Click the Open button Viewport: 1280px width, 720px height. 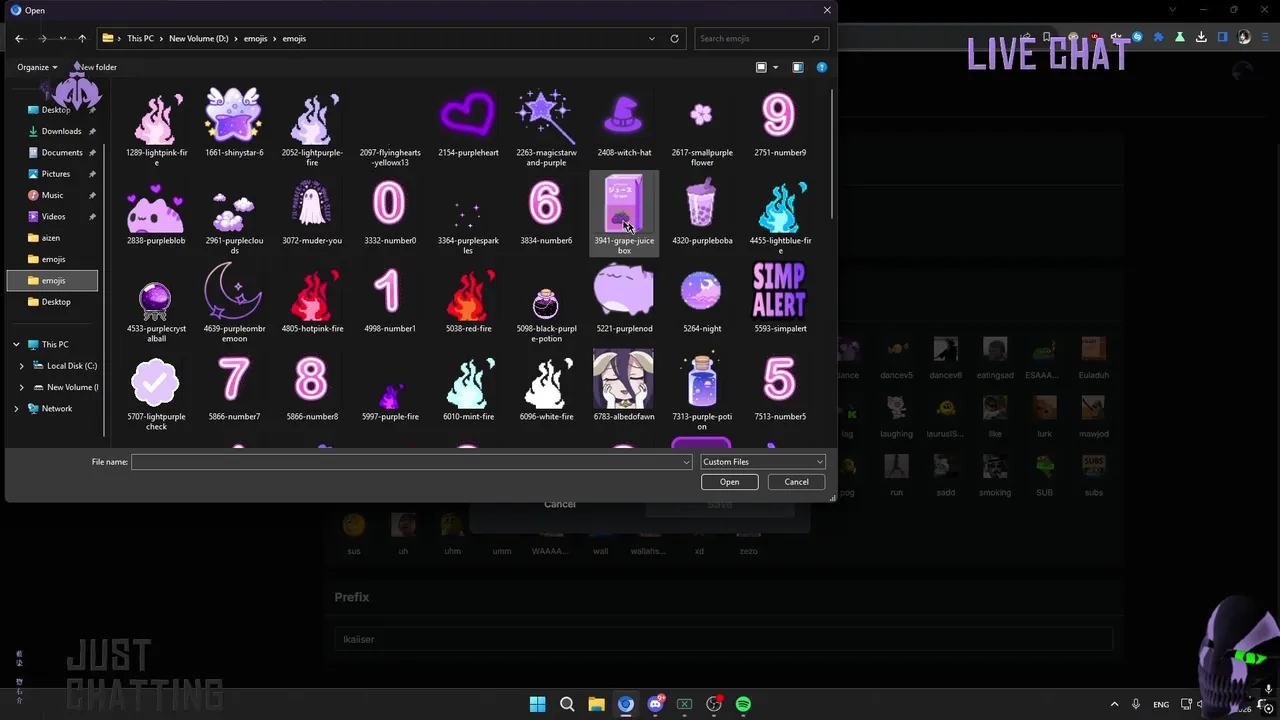[x=729, y=482]
